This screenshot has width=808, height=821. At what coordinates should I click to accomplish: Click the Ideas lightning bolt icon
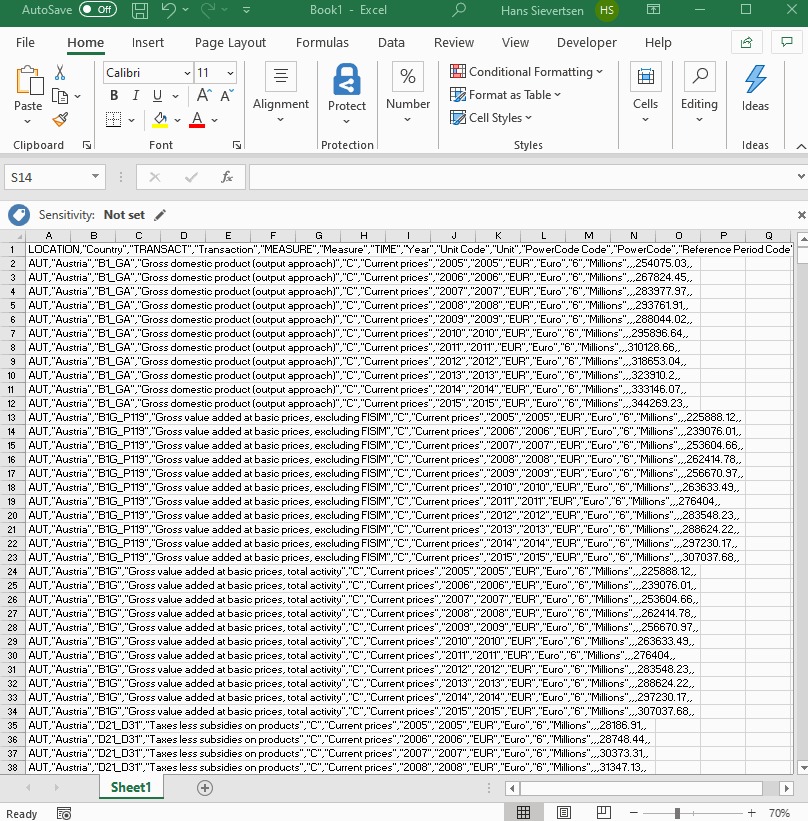tap(755, 80)
